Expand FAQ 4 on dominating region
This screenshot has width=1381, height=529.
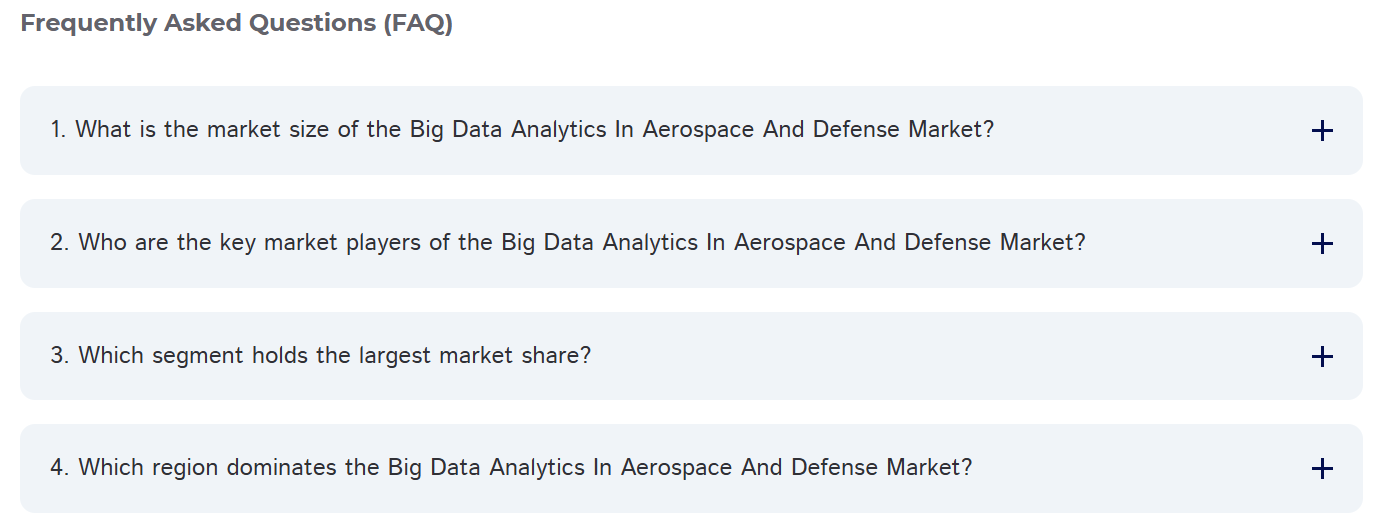510,468
